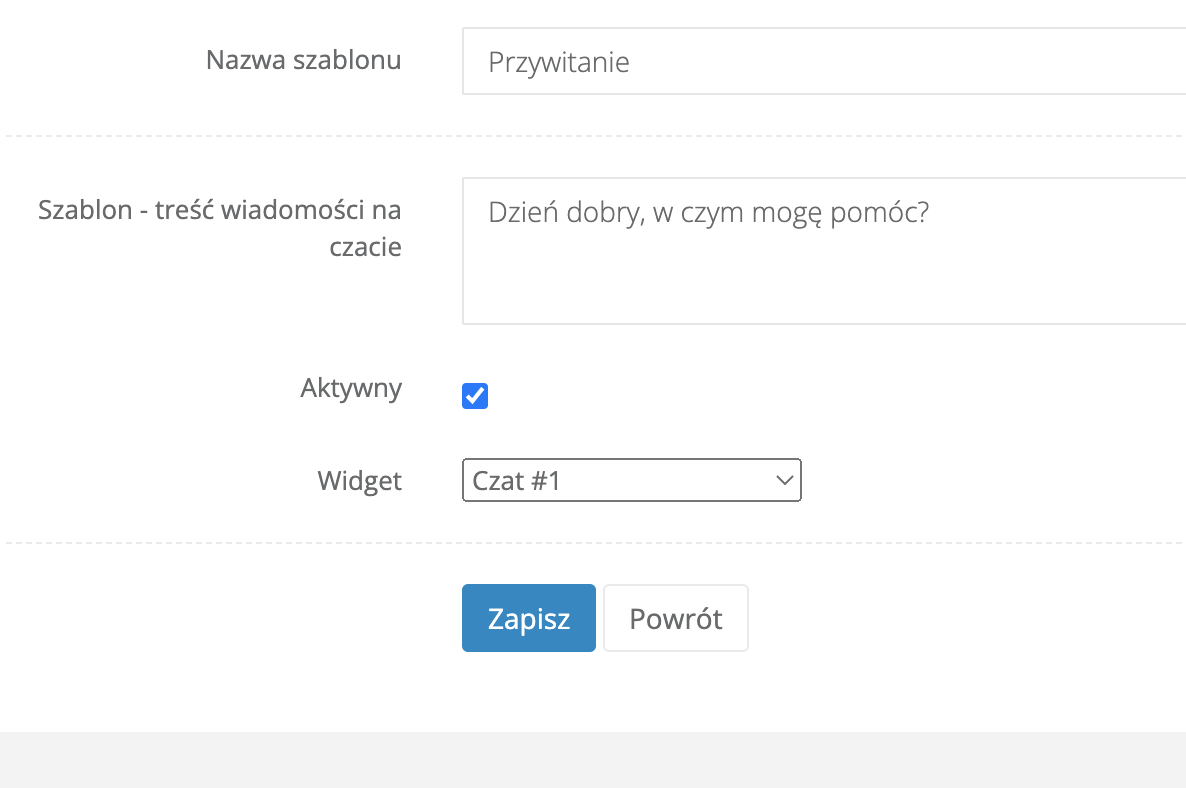Click the "Dzień dobry, w czym mogę pomóc?" text
The image size is (1186, 788).
708,212
